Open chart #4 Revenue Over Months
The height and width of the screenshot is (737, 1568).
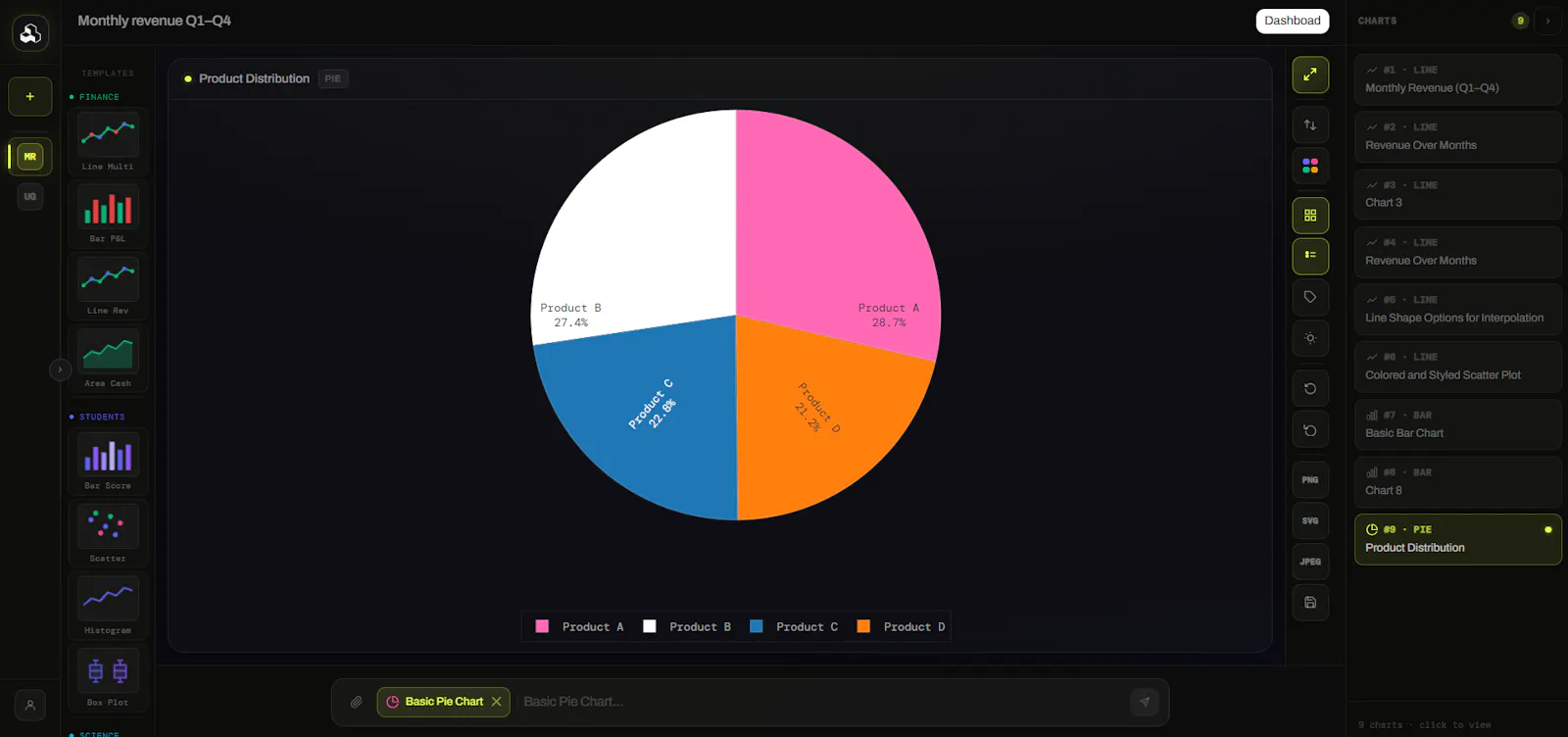pyautogui.click(x=1458, y=252)
